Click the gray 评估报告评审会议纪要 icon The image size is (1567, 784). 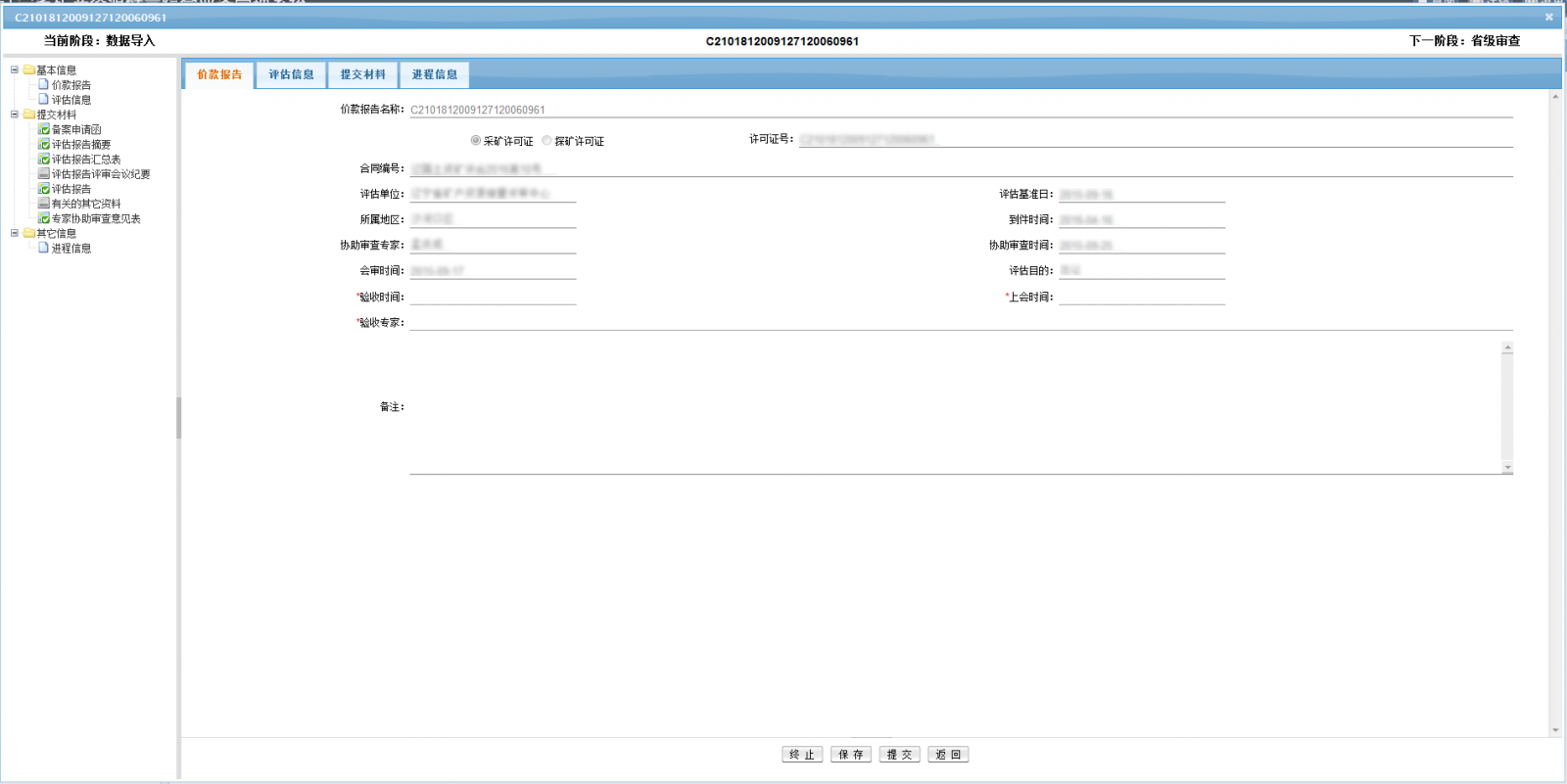click(44, 174)
